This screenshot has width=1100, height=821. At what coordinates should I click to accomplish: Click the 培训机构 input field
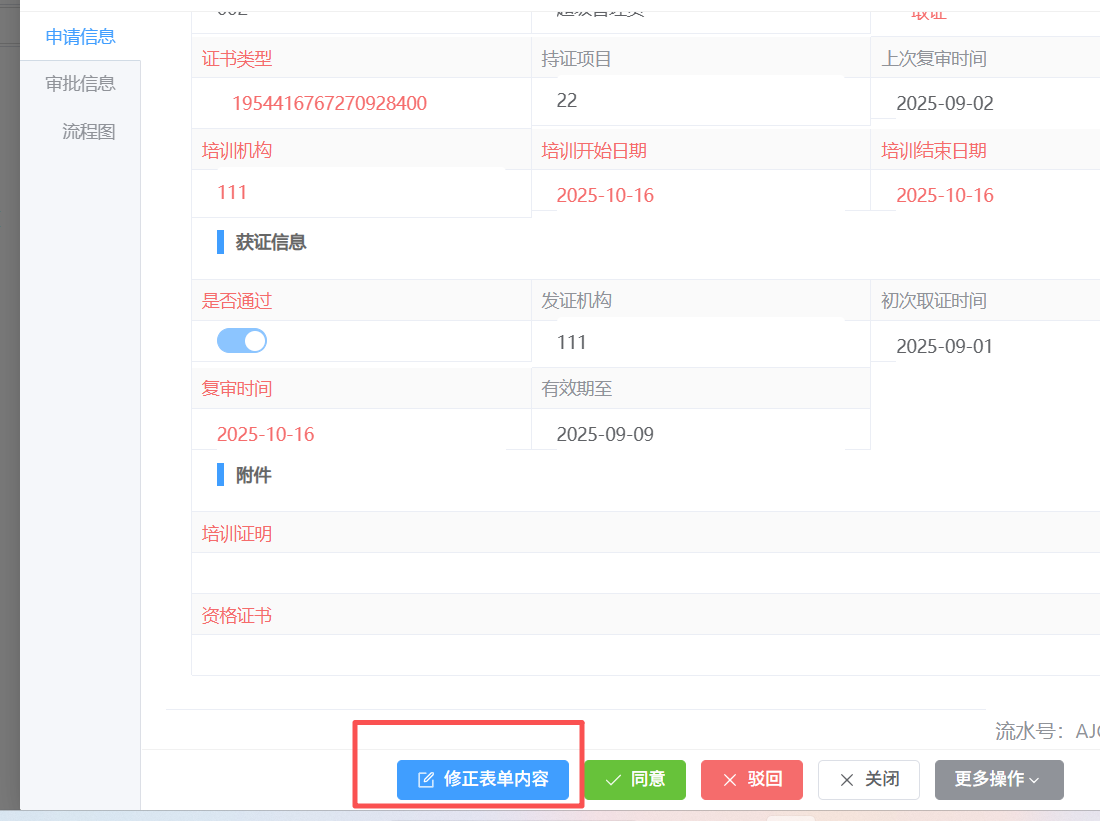pos(360,192)
